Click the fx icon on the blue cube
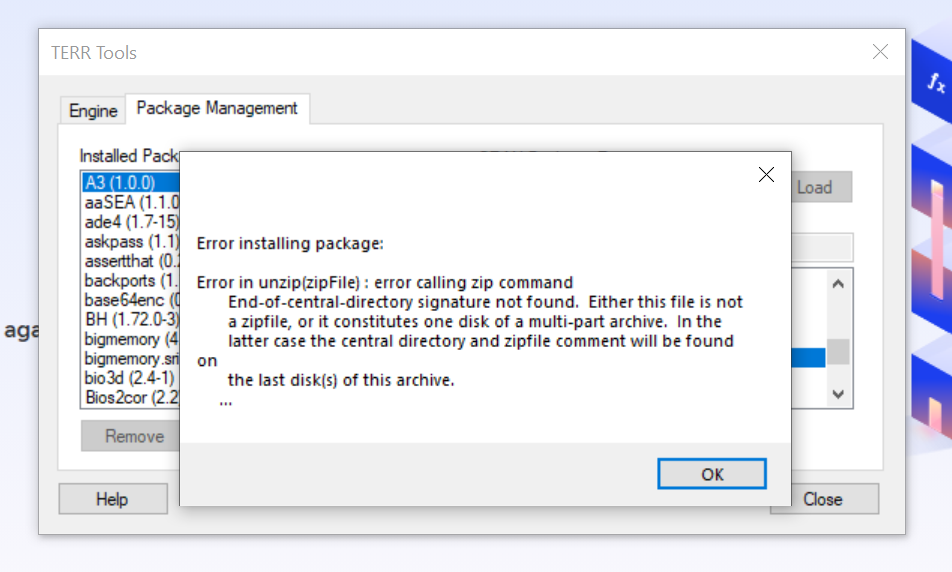952x572 pixels. pyautogui.click(x=936, y=81)
